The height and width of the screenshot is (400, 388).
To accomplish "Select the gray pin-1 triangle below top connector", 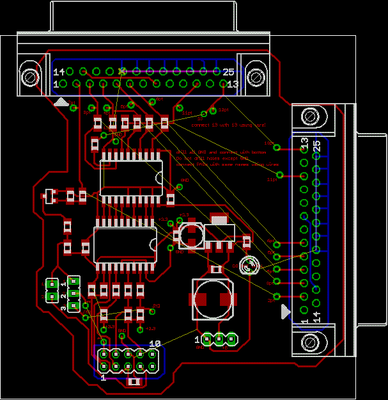I will click(61, 102).
